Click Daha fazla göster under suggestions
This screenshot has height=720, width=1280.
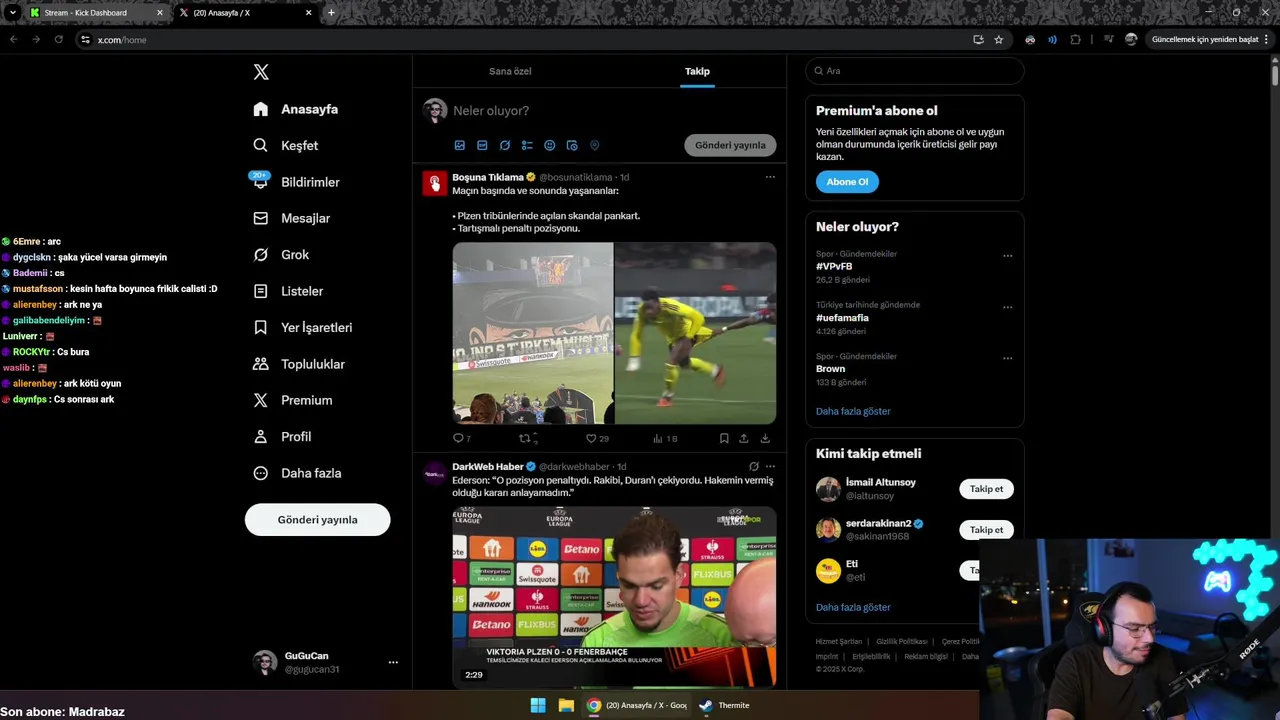click(853, 607)
